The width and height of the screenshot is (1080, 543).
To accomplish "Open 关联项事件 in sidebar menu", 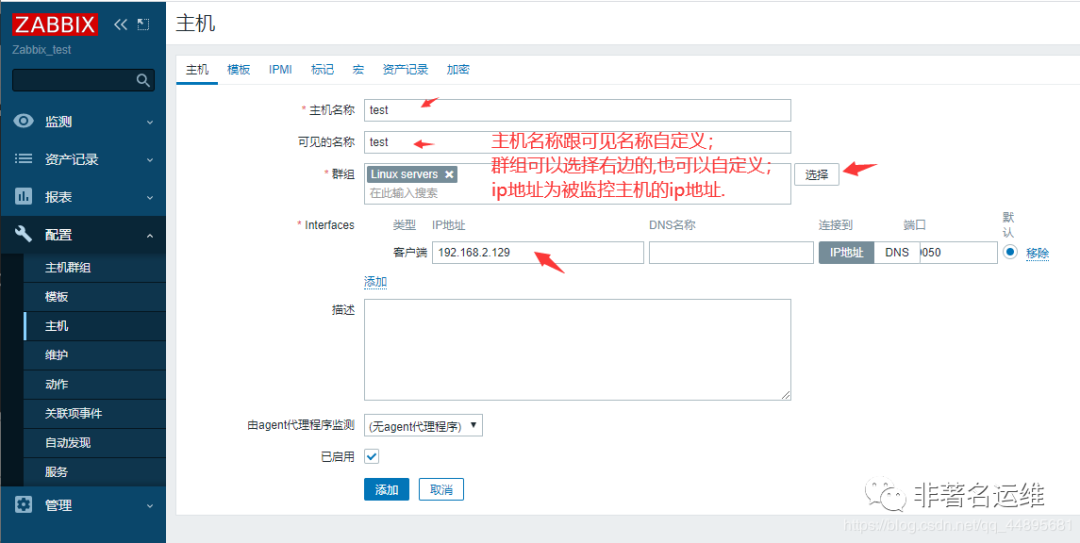I will point(94,413).
